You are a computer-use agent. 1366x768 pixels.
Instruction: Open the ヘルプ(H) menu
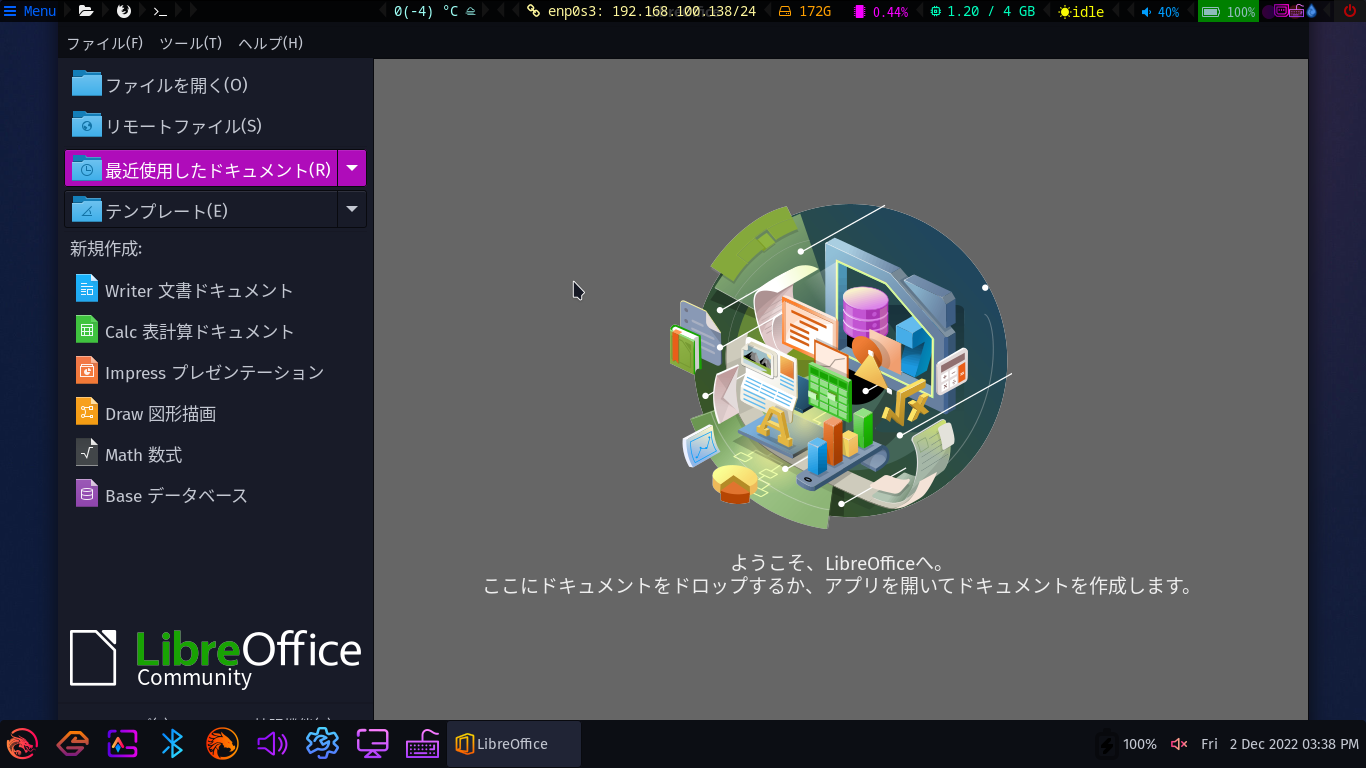270,43
